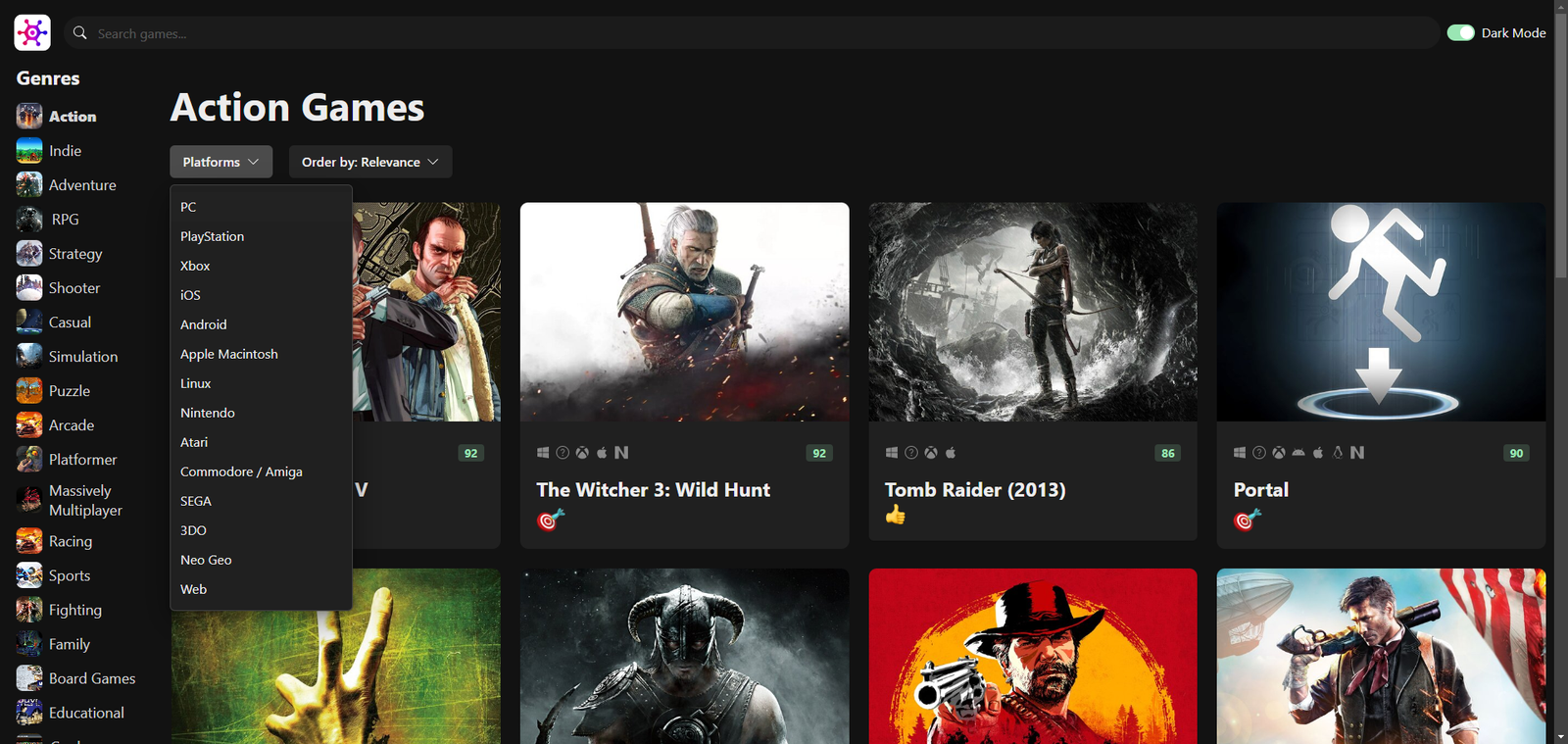
Task: Click the thumbs up emoji on Tomb Raider
Action: pyautogui.click(x=896, y=516)
